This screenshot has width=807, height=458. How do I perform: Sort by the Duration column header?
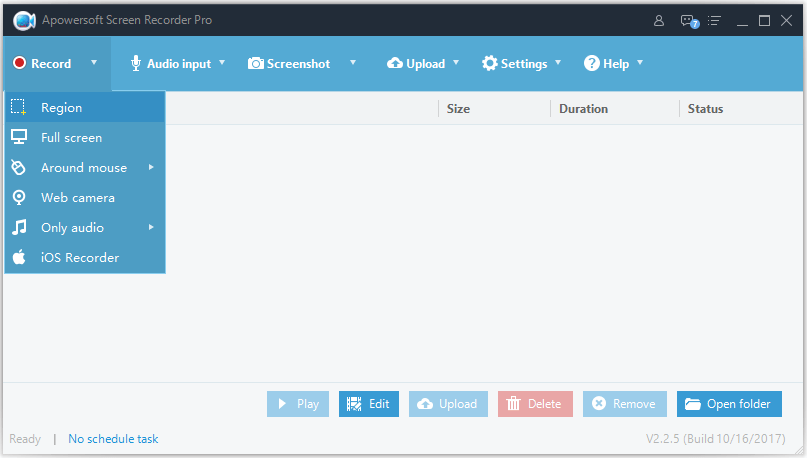[x=583, y=109]
